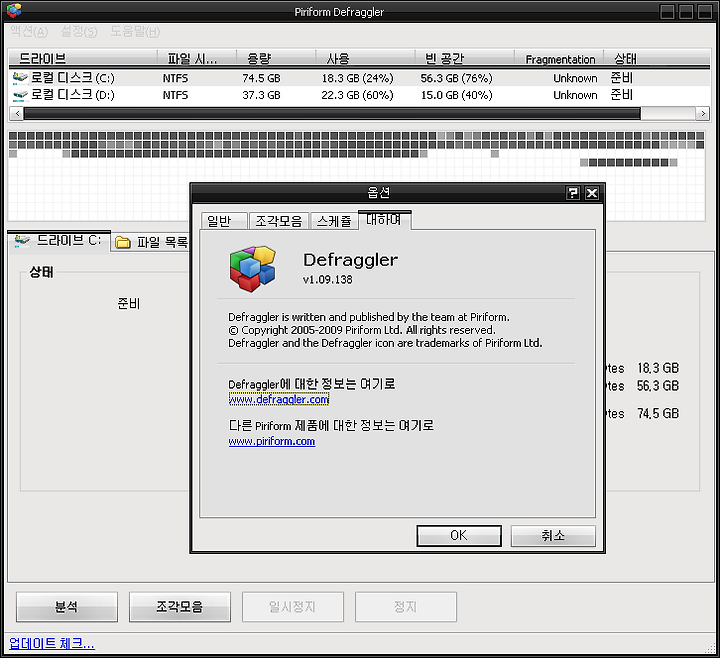Click the drive icon for 로컬 디스크 (D:)

pyautogui.click(x=20, y=95)
